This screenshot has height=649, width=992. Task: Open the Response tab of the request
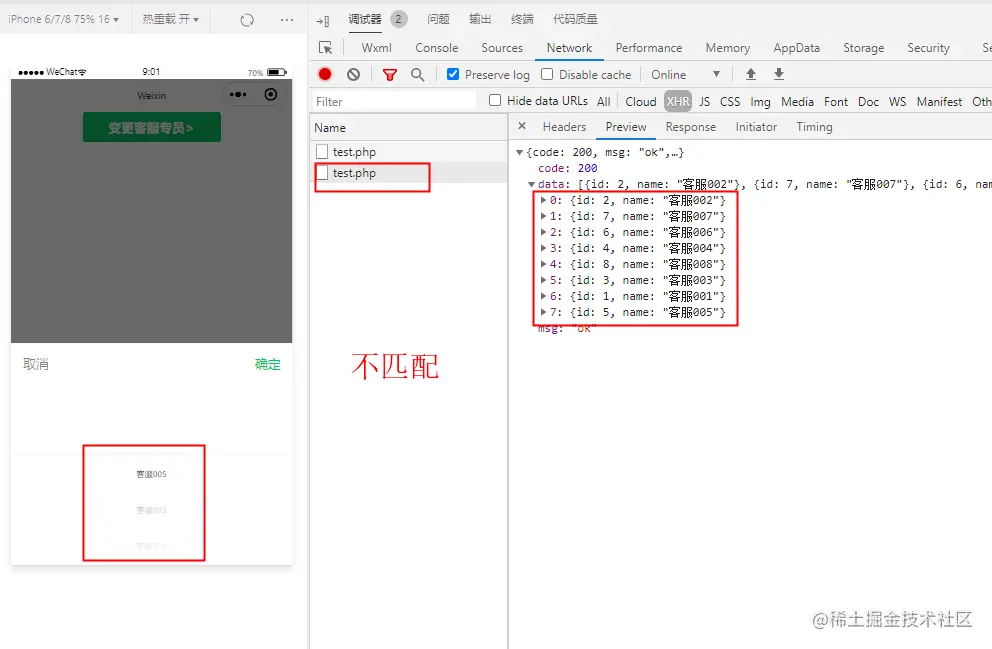click(690, 127)
